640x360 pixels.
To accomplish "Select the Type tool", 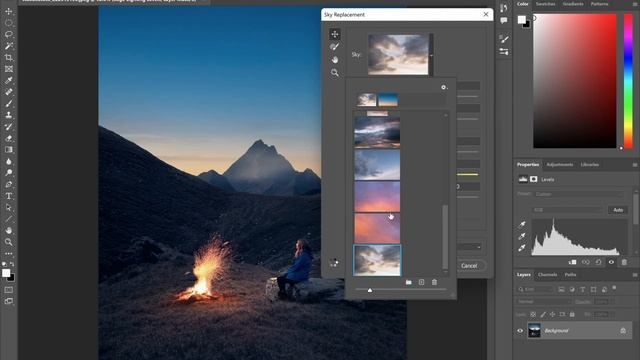I will click(x=9, y=196).
